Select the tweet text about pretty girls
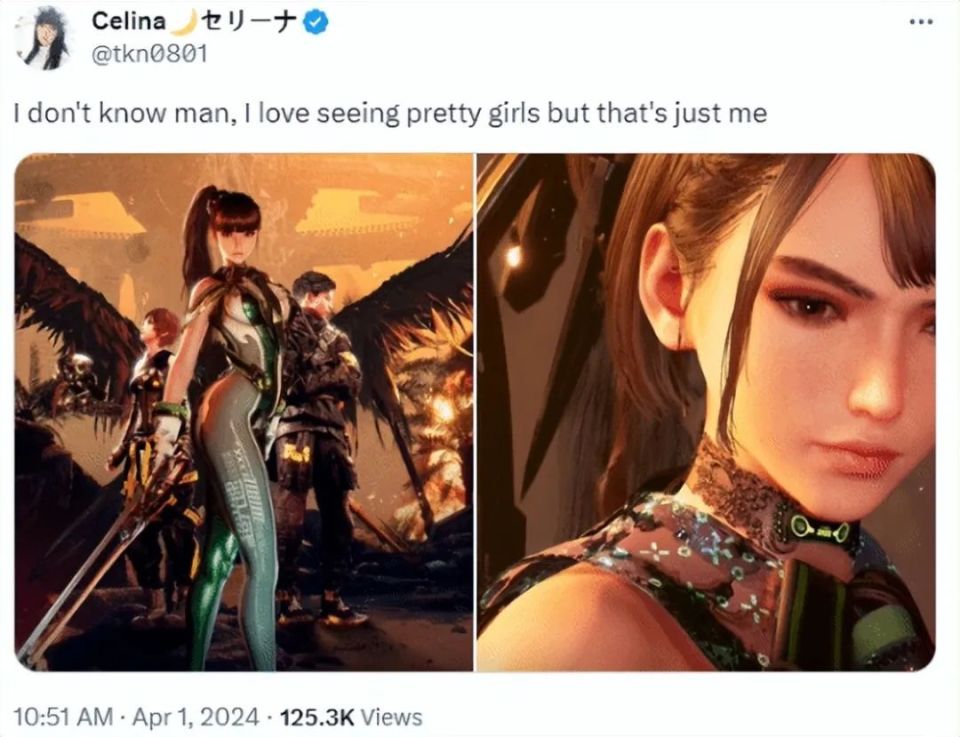 tap(390, 114)
